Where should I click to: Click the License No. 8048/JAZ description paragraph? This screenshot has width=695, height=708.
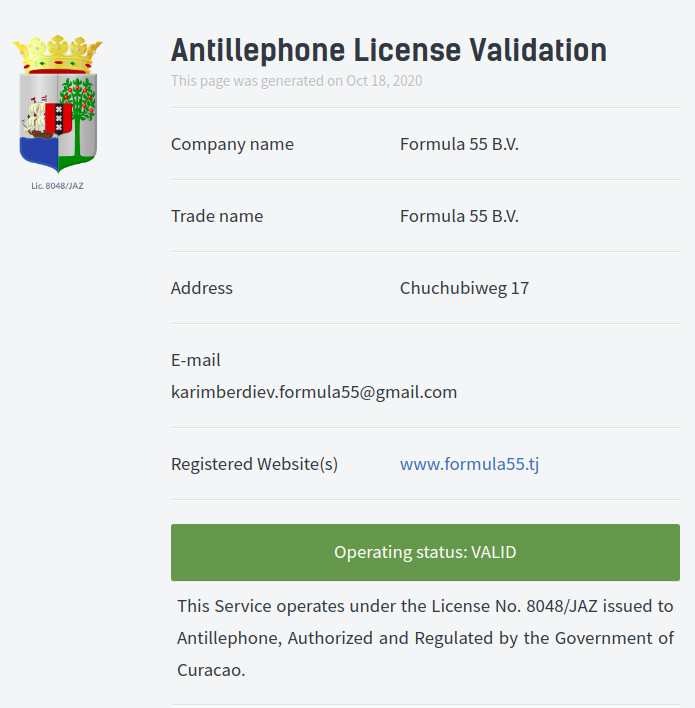(x=425, y=638)
